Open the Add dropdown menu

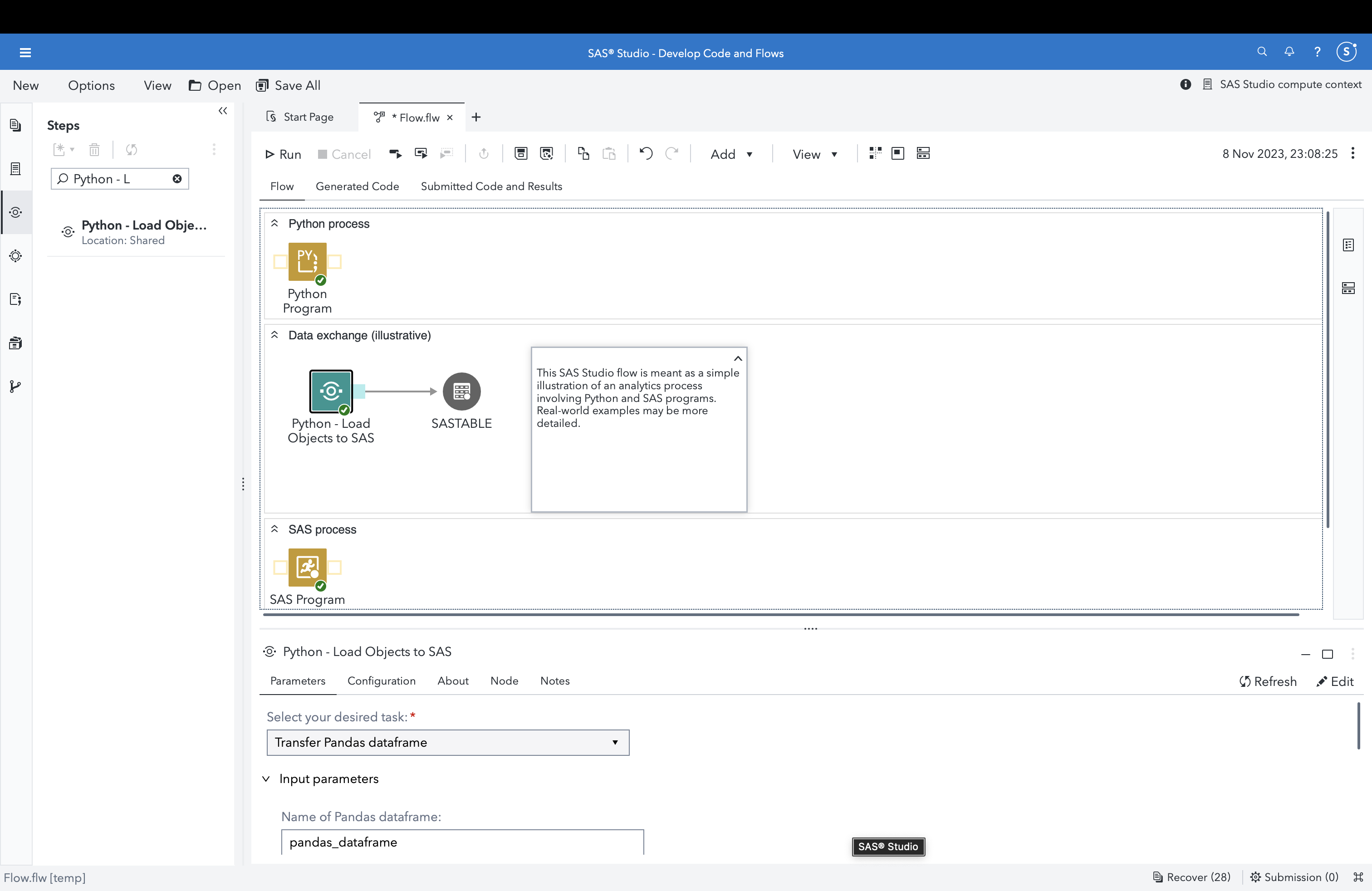pyautogui.click(x=731, y=154)
